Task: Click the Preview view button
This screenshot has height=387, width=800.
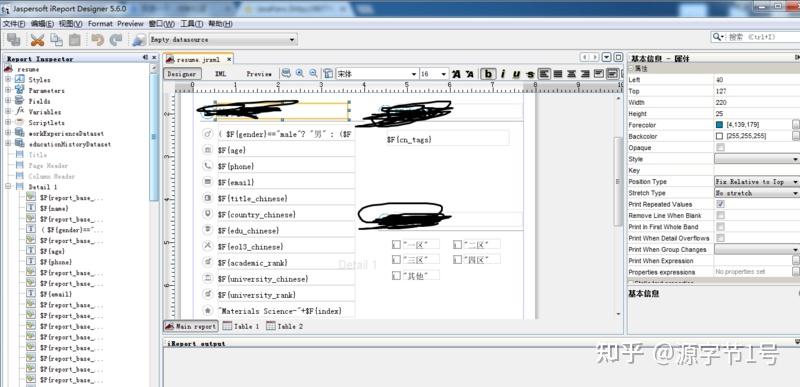Action: click(259, 74)
